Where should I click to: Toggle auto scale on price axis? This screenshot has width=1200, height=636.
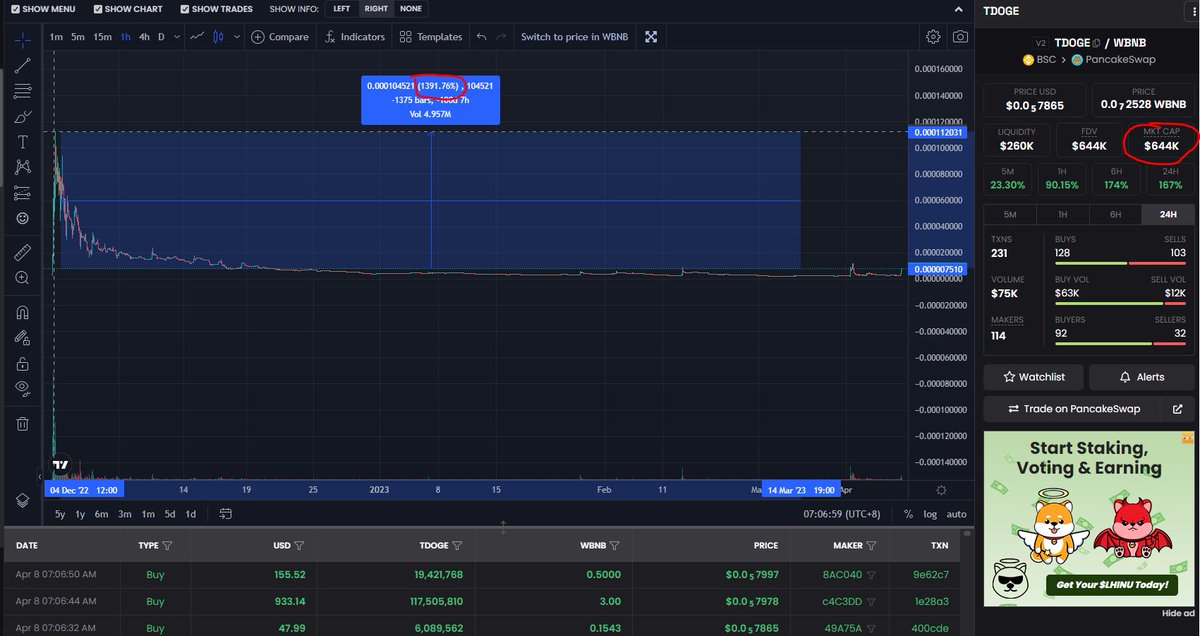[957, 514]
